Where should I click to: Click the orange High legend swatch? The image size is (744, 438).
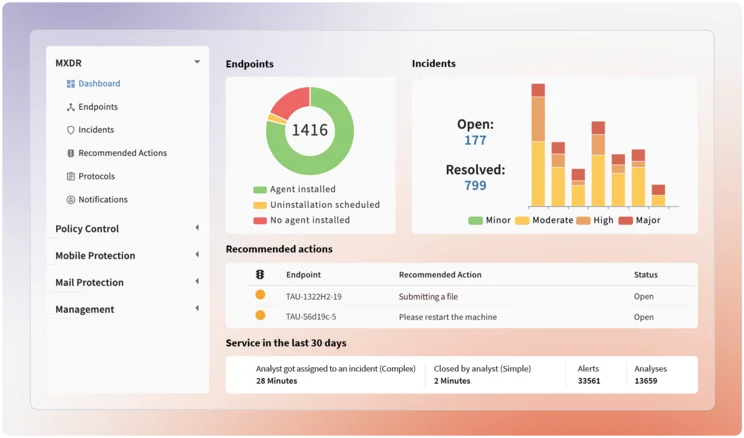click(x=583, y=221)
